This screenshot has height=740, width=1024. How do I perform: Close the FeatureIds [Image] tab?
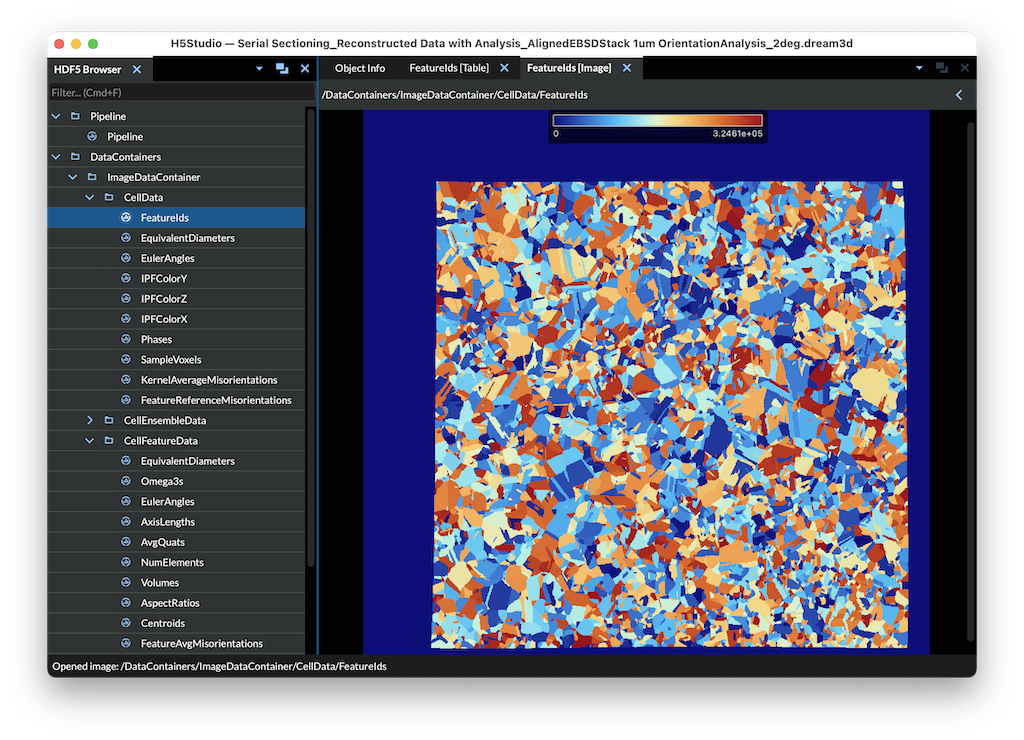coord(627,68)
